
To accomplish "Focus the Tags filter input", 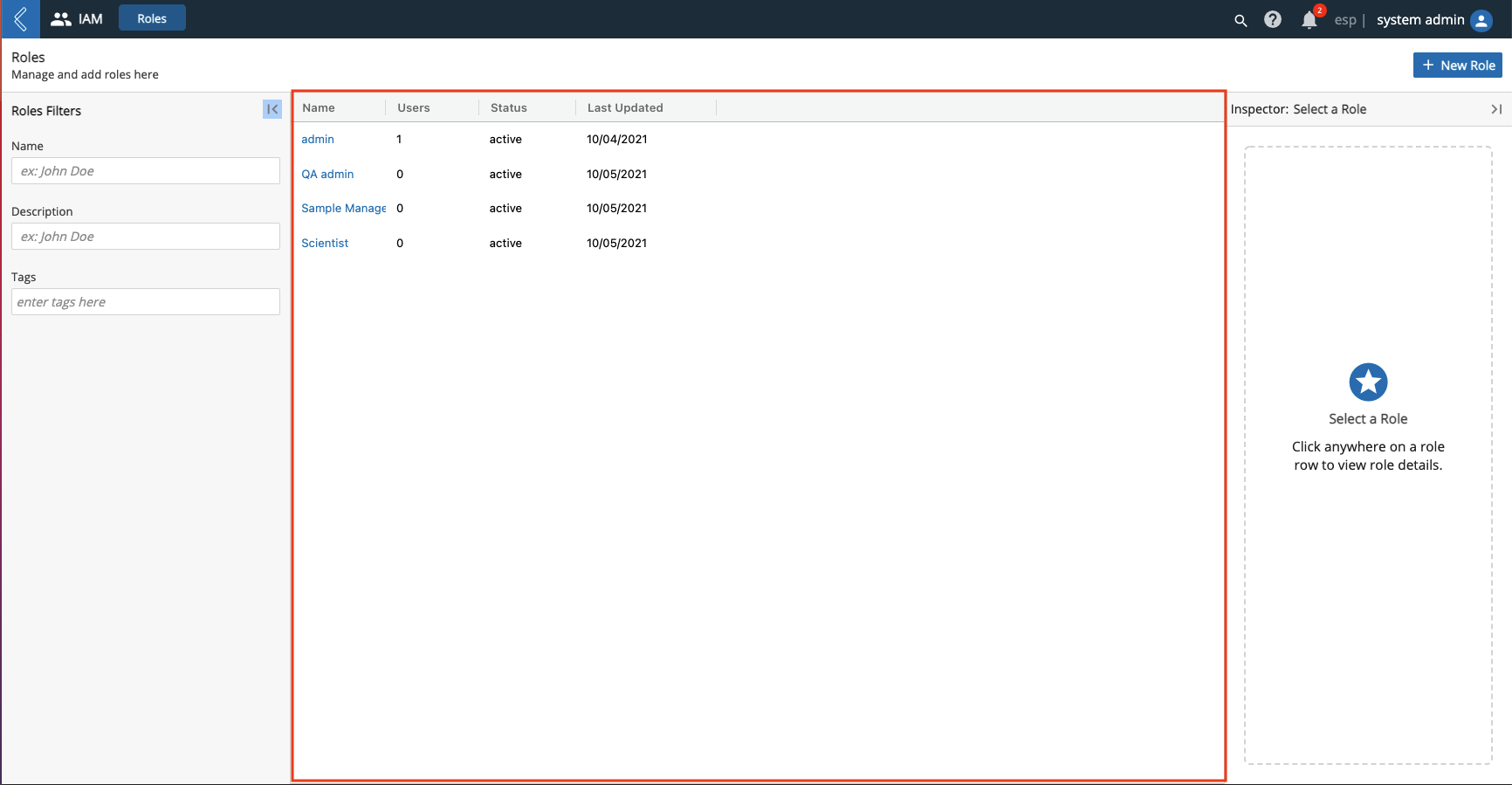I will tap(146, 302).
